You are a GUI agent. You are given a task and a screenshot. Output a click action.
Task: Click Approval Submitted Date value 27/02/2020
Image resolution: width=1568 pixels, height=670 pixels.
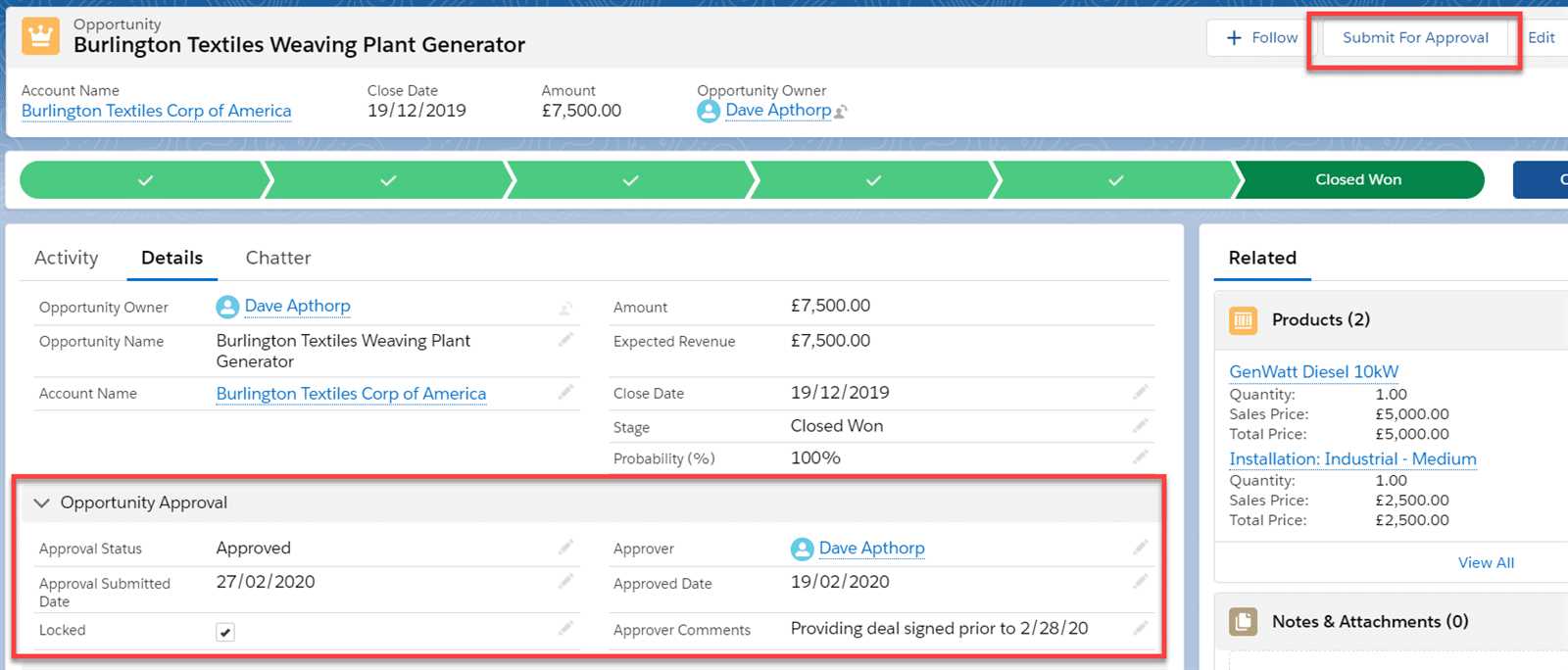[x=266, y=582]
